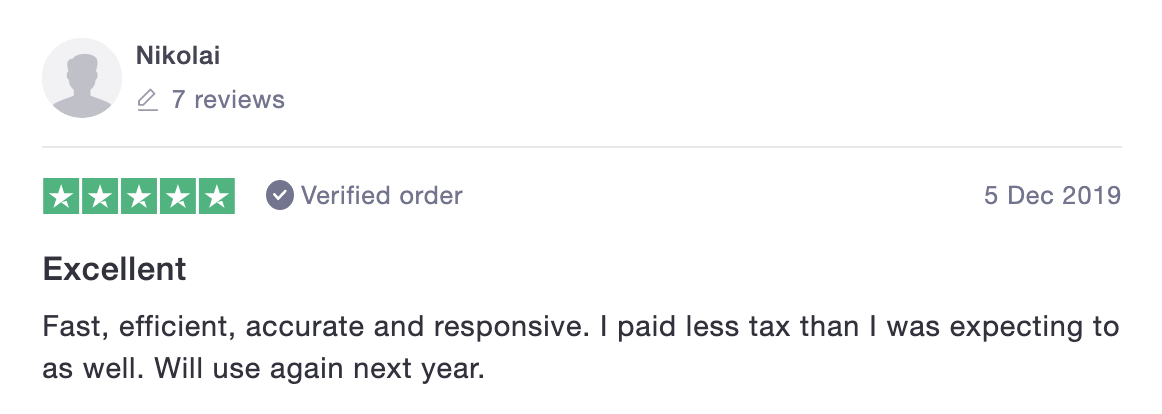This screenshot has height=414, width=1162.
Task: Select the fifth green rating star
Action: coord(216,196)
